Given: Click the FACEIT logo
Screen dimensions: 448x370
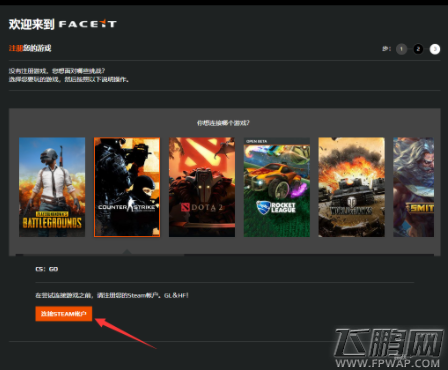Looking at the screenshot, I should 88,24.
